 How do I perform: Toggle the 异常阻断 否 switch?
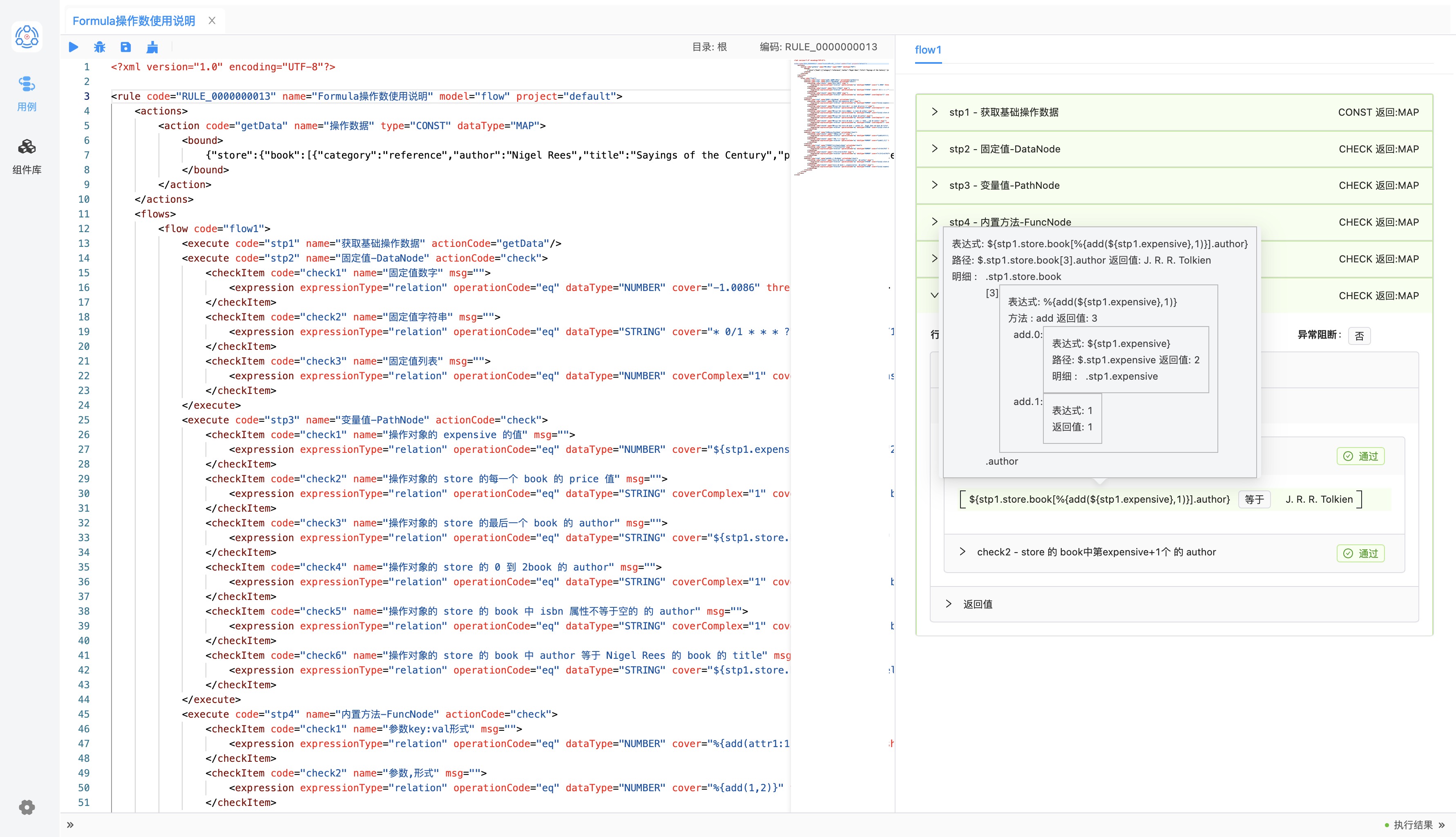(1359, 336)
